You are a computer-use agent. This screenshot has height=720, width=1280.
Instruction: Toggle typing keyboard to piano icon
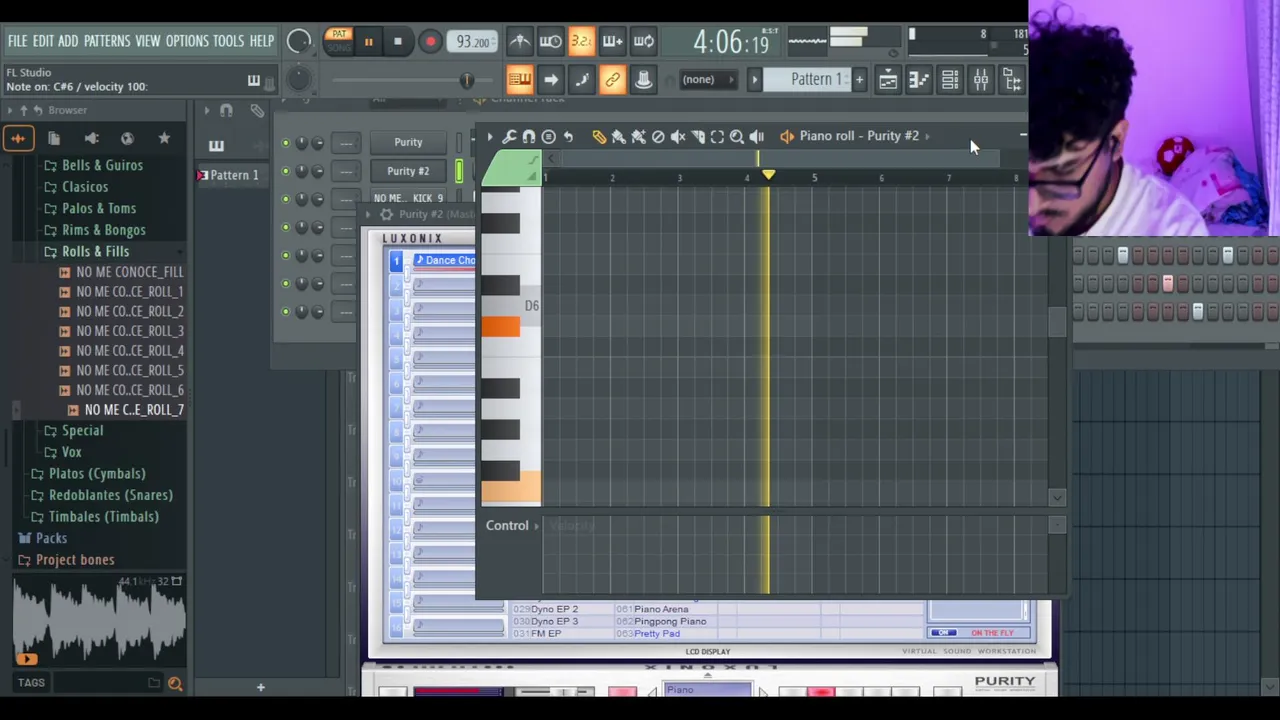point(519,80)
